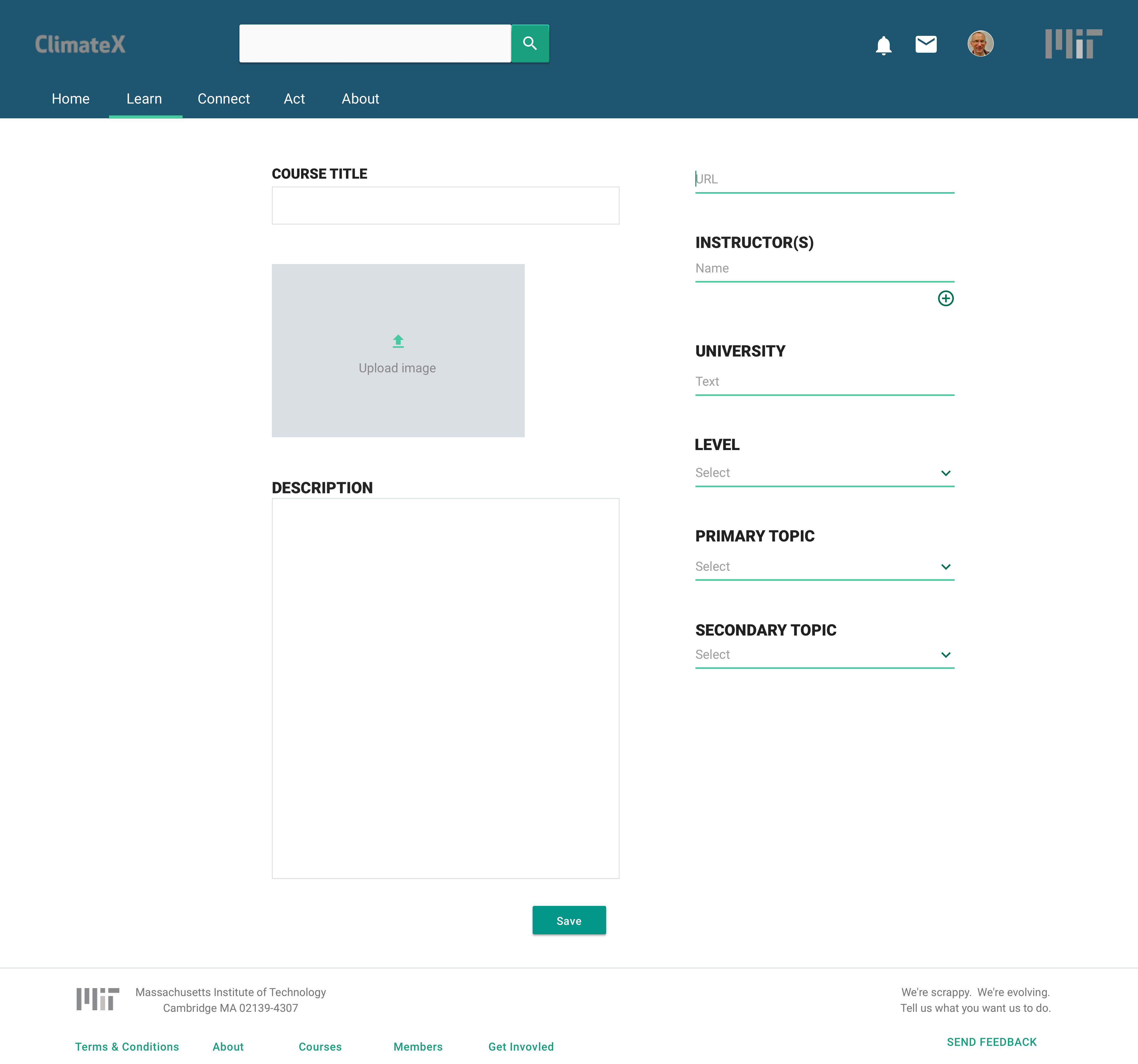Click the Send Feedback link
The height and width of the screenshot is (1064, 1138).
pos(992,1042)
